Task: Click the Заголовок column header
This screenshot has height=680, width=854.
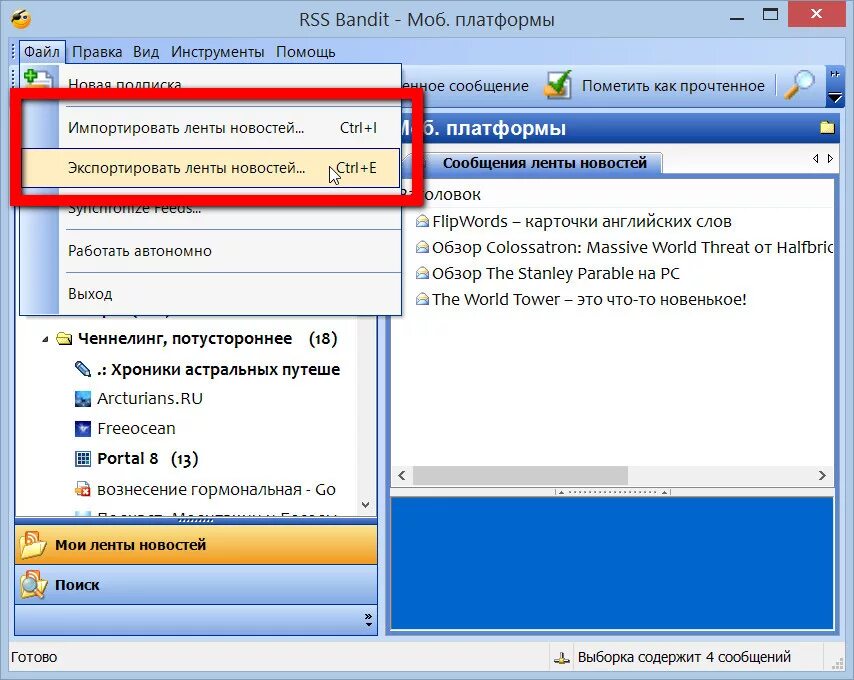Action: click(613, 194)
